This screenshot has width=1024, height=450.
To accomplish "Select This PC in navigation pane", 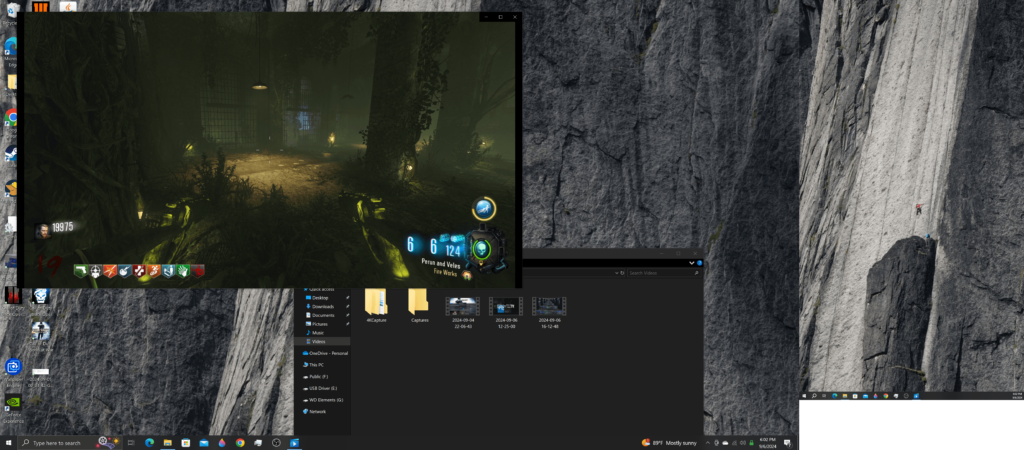I will coord(316,364).
